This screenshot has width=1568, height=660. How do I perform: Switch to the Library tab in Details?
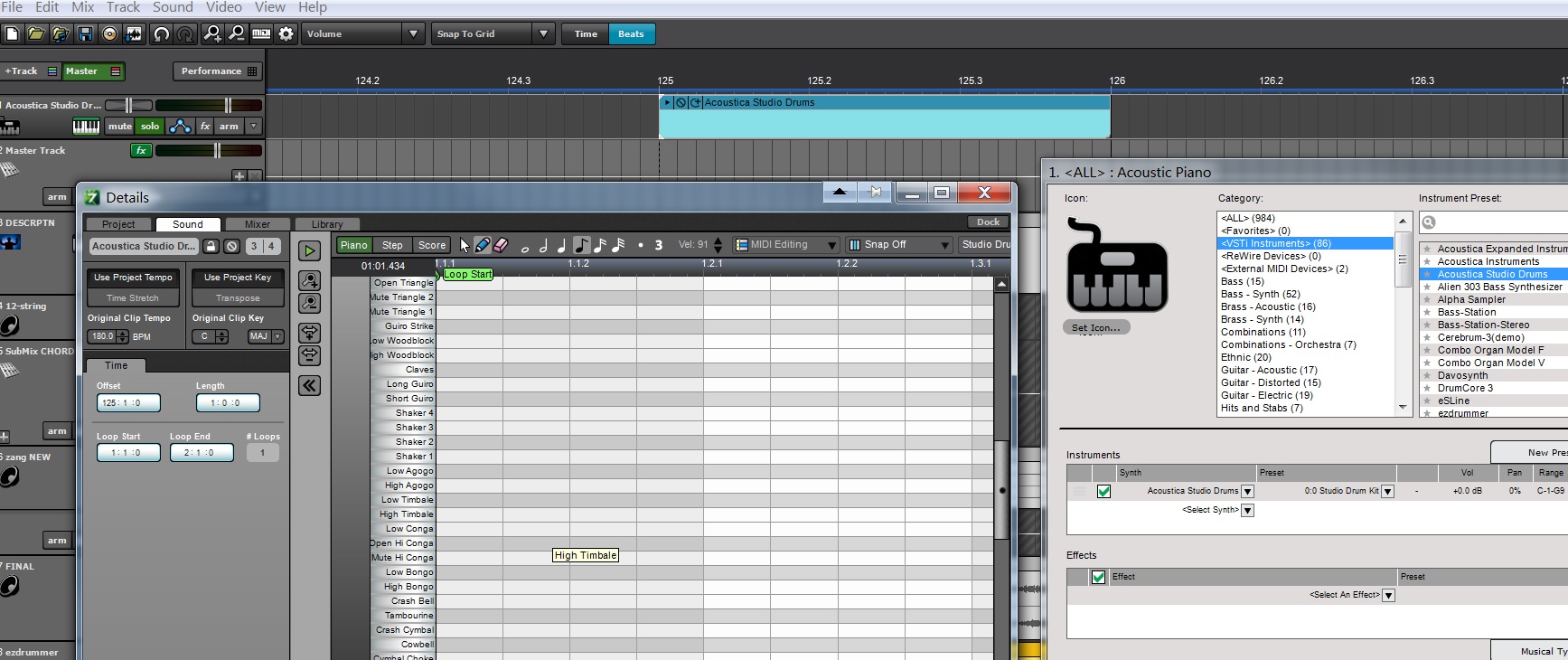tap(327, 224)
